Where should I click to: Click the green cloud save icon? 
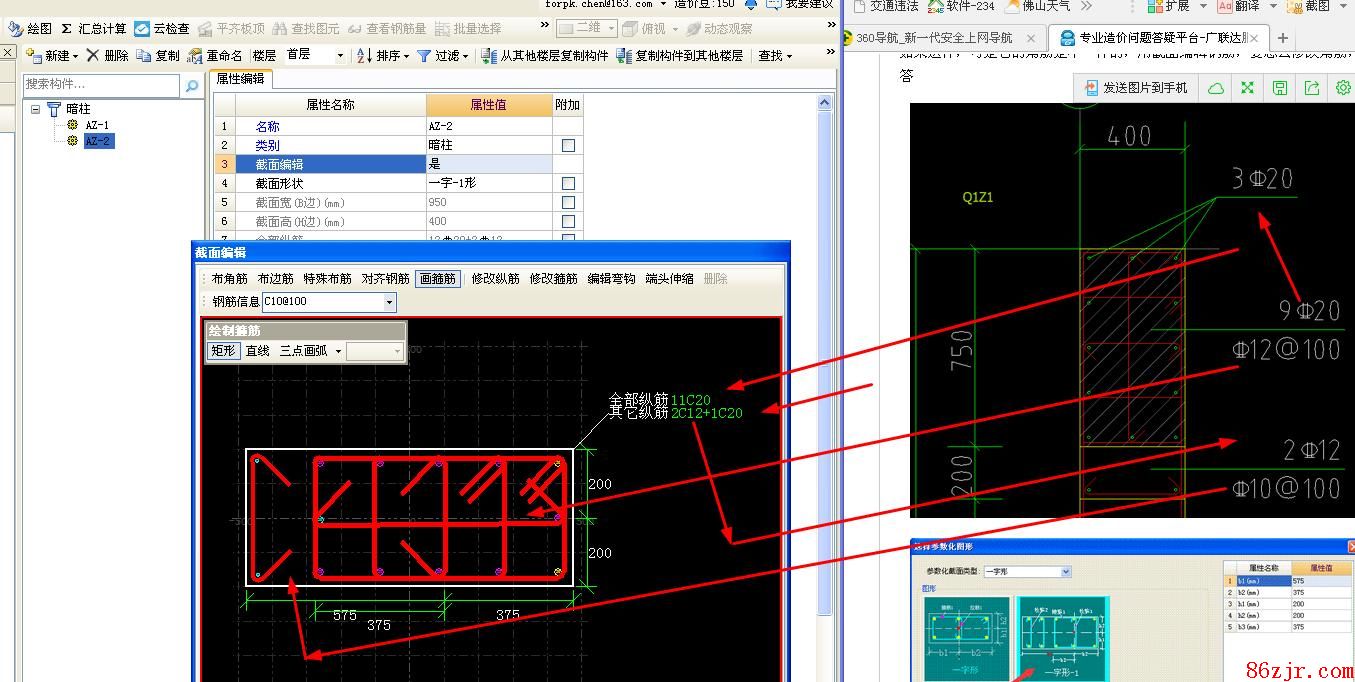[x=1216, y=88]
